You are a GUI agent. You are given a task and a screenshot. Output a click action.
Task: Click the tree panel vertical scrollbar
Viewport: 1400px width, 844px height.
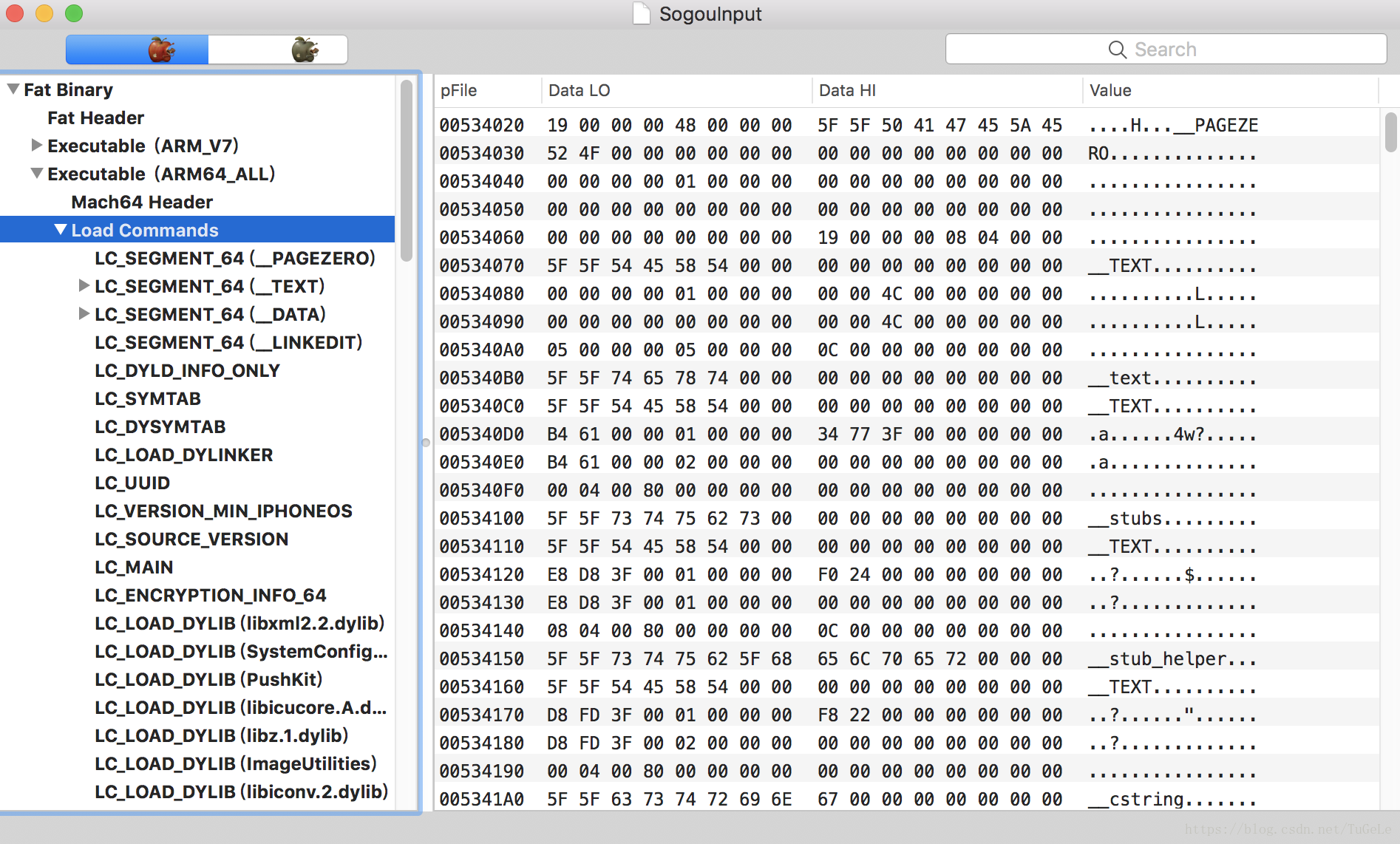click(407, 171)
